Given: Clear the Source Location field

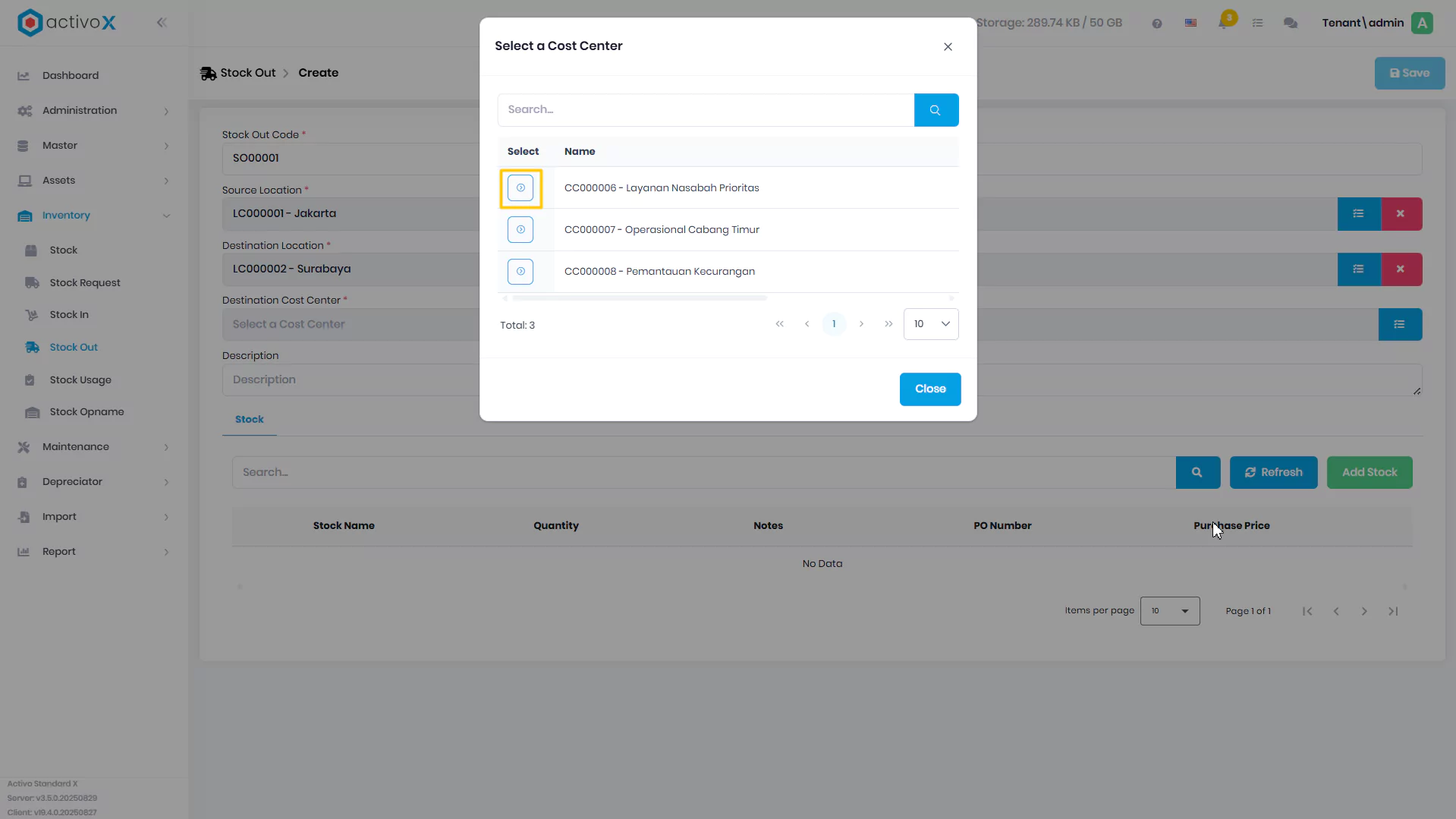Looking at the screenshot, I should (1401, 214).
